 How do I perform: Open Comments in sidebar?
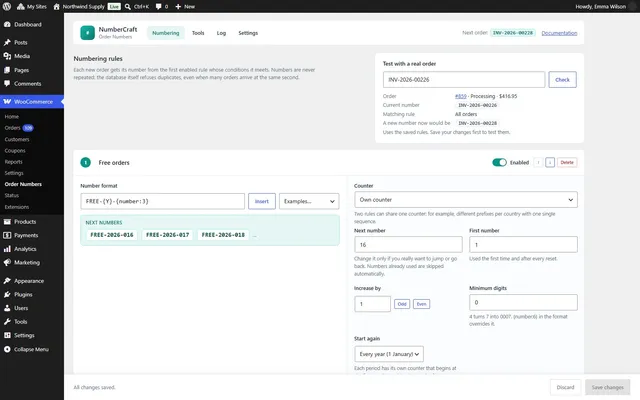(32, 84)
